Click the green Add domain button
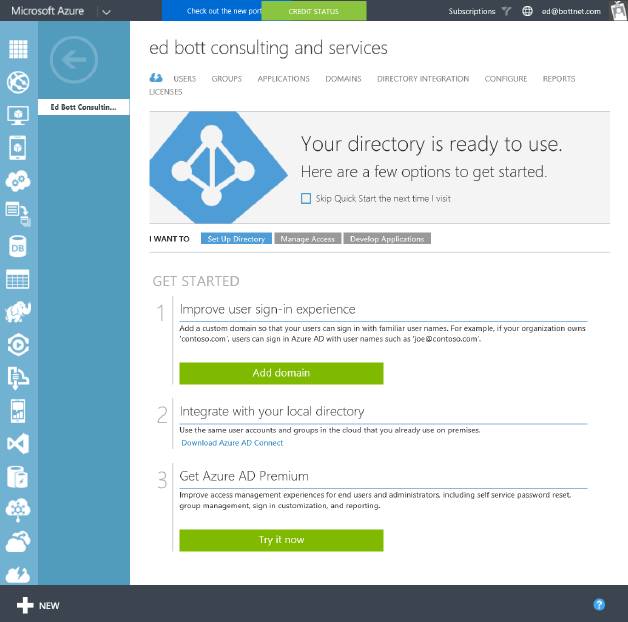 pos(281,373)
